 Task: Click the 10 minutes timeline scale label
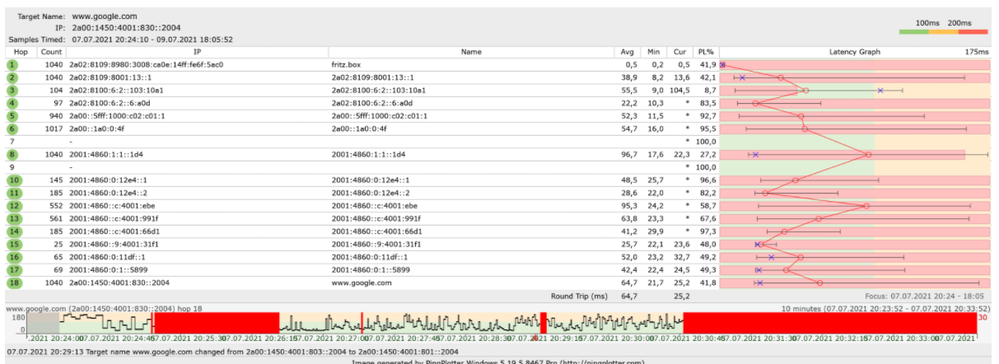tap(886, 308)
